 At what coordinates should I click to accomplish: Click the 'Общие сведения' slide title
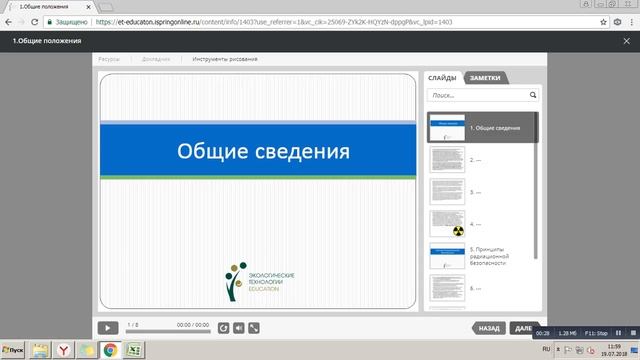tap(263, 151)
